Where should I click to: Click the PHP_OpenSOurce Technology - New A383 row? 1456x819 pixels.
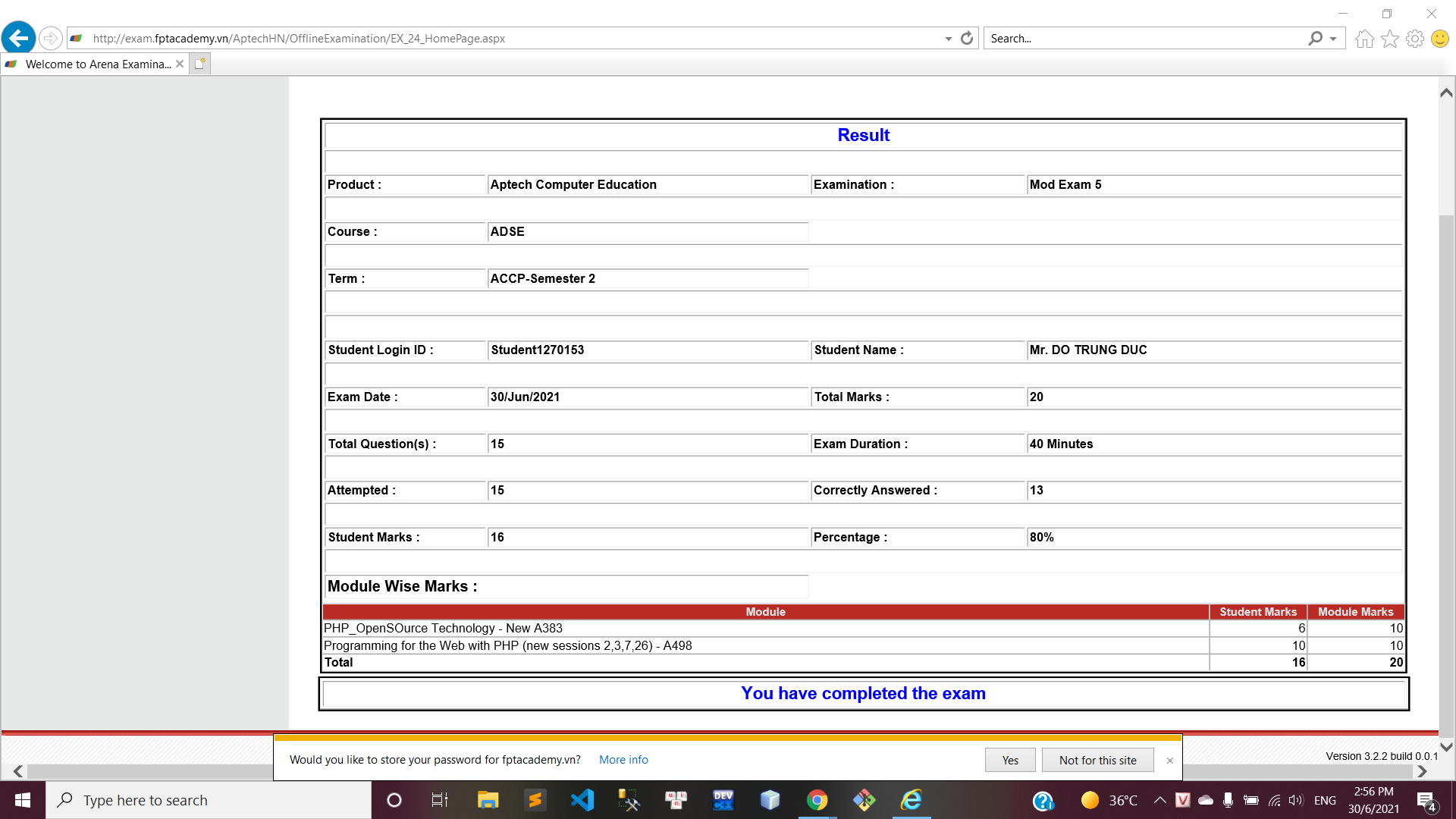point(863,628)
